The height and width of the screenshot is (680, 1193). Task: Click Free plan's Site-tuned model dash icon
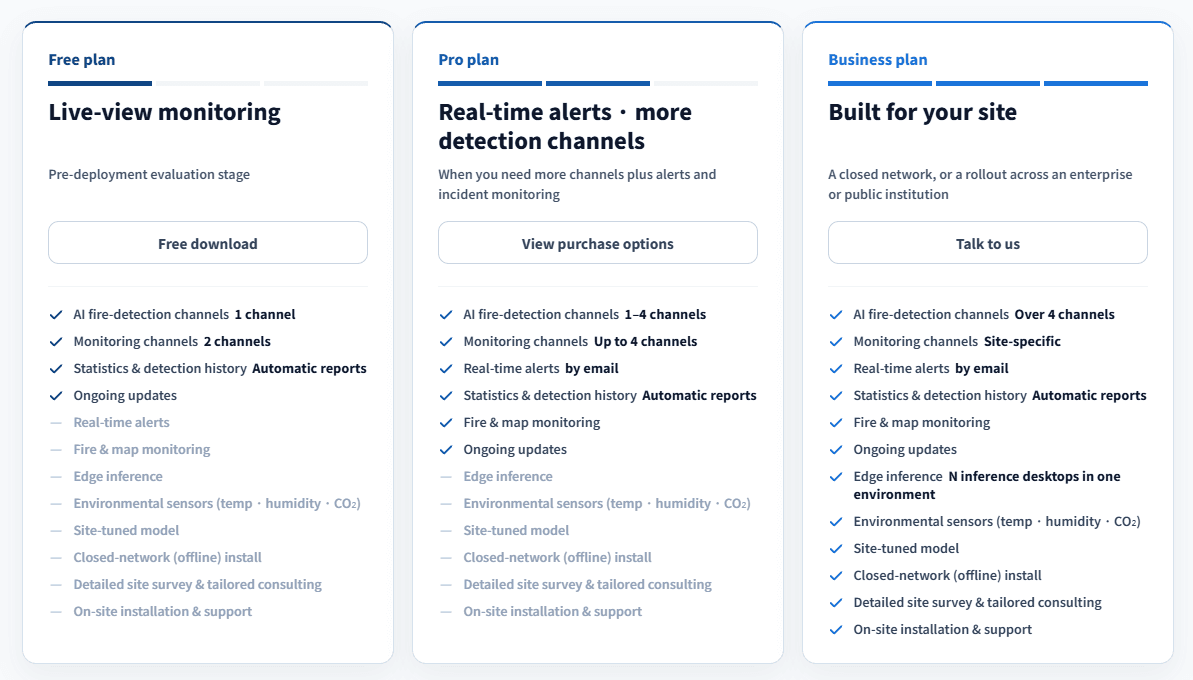coord(56,531)
